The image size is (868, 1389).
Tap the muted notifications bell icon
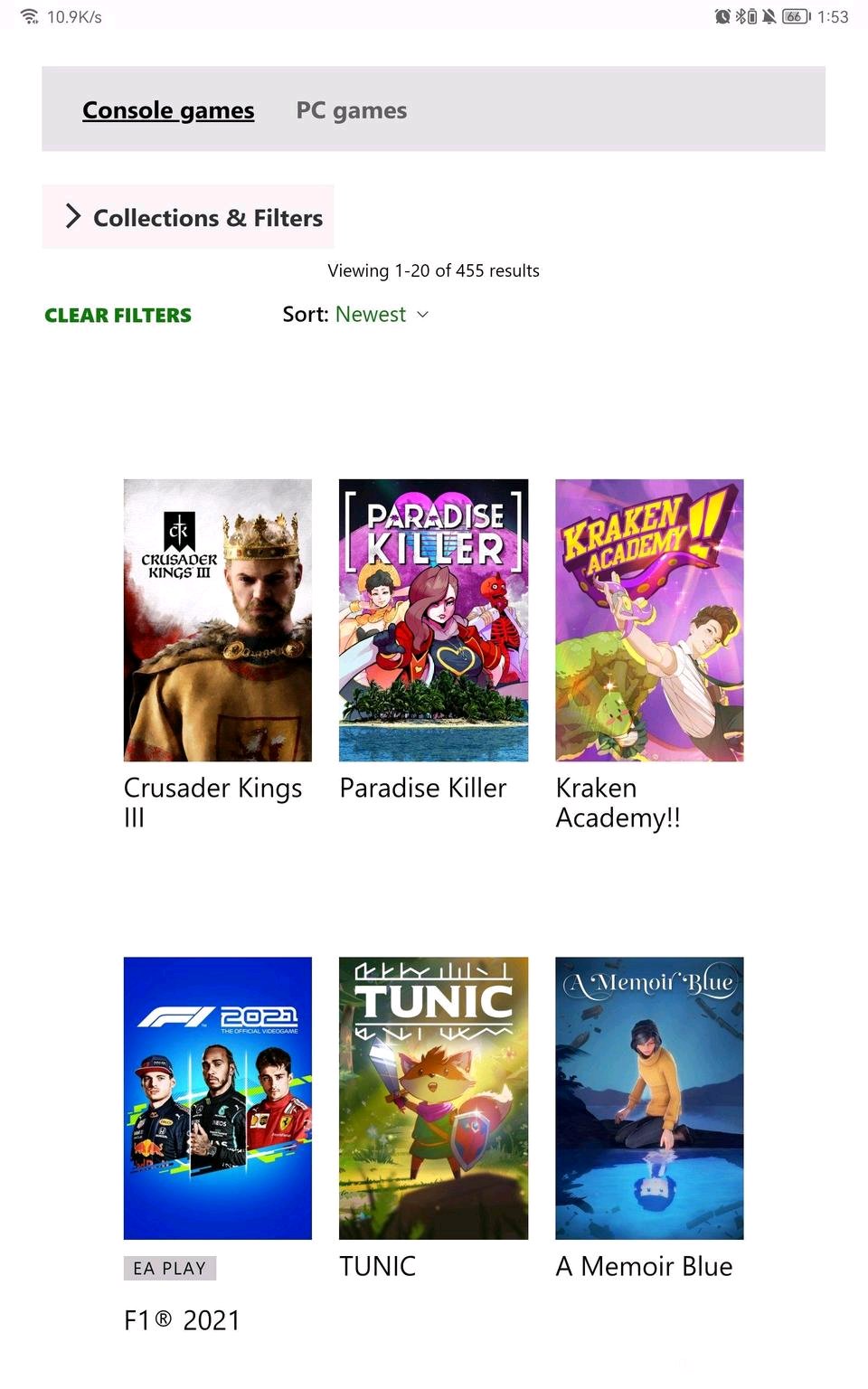click(769, 16)
